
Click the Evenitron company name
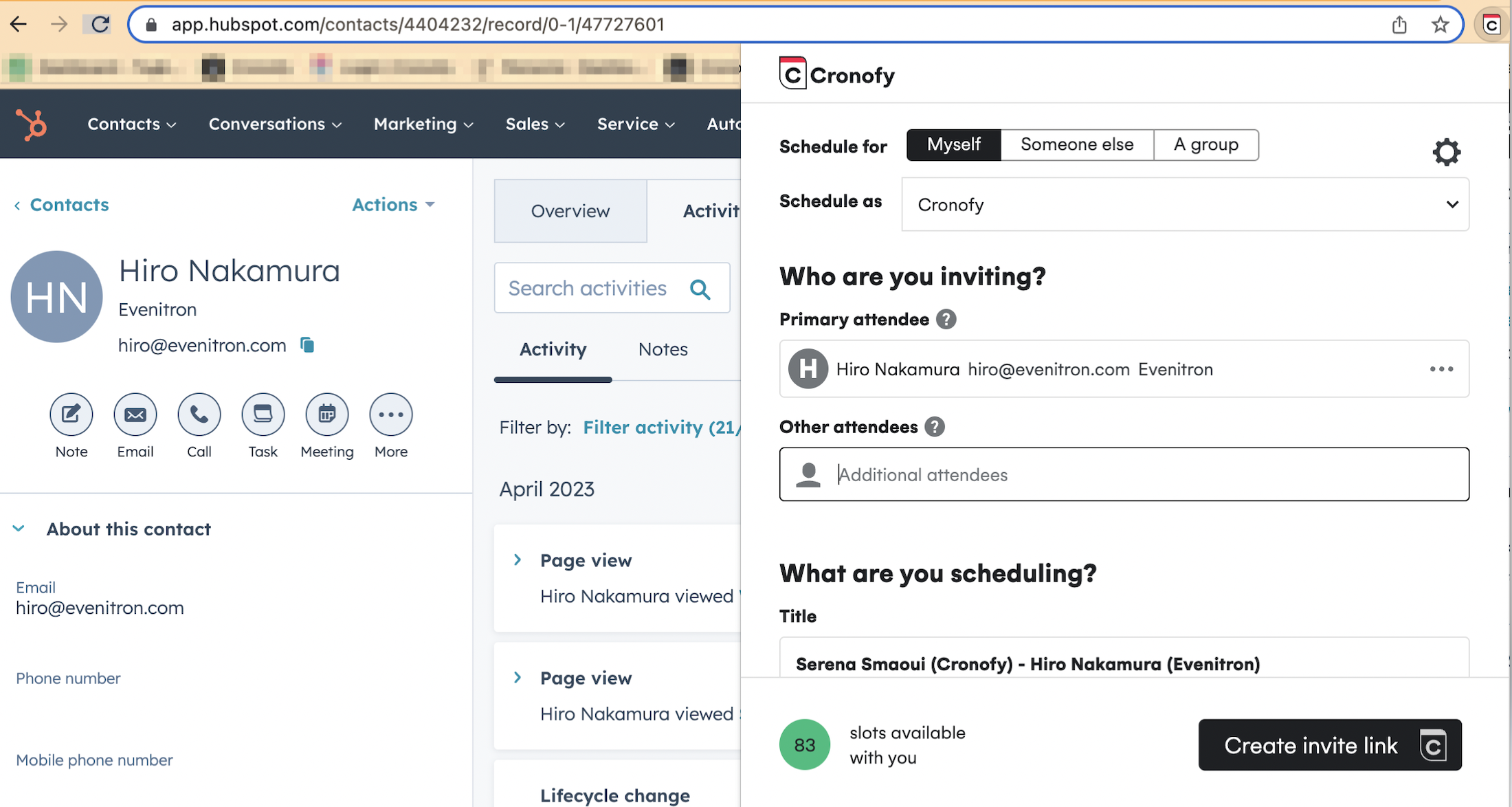click(157, 310)
